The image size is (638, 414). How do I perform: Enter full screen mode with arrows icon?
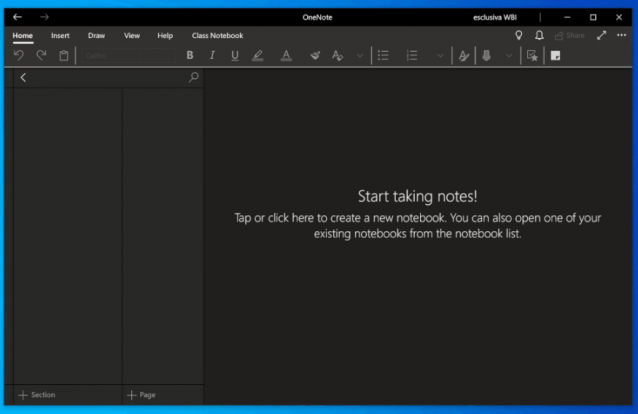601,35
